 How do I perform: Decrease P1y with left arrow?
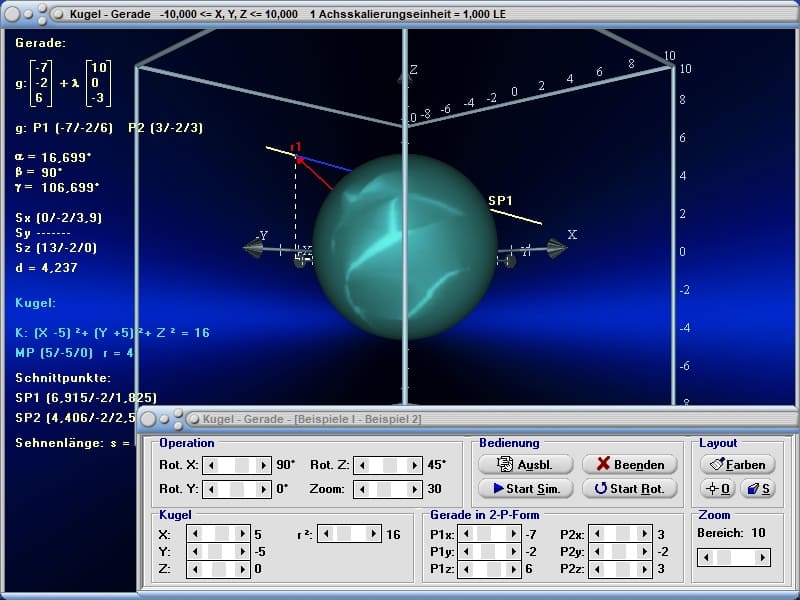(x=466, y=551)
